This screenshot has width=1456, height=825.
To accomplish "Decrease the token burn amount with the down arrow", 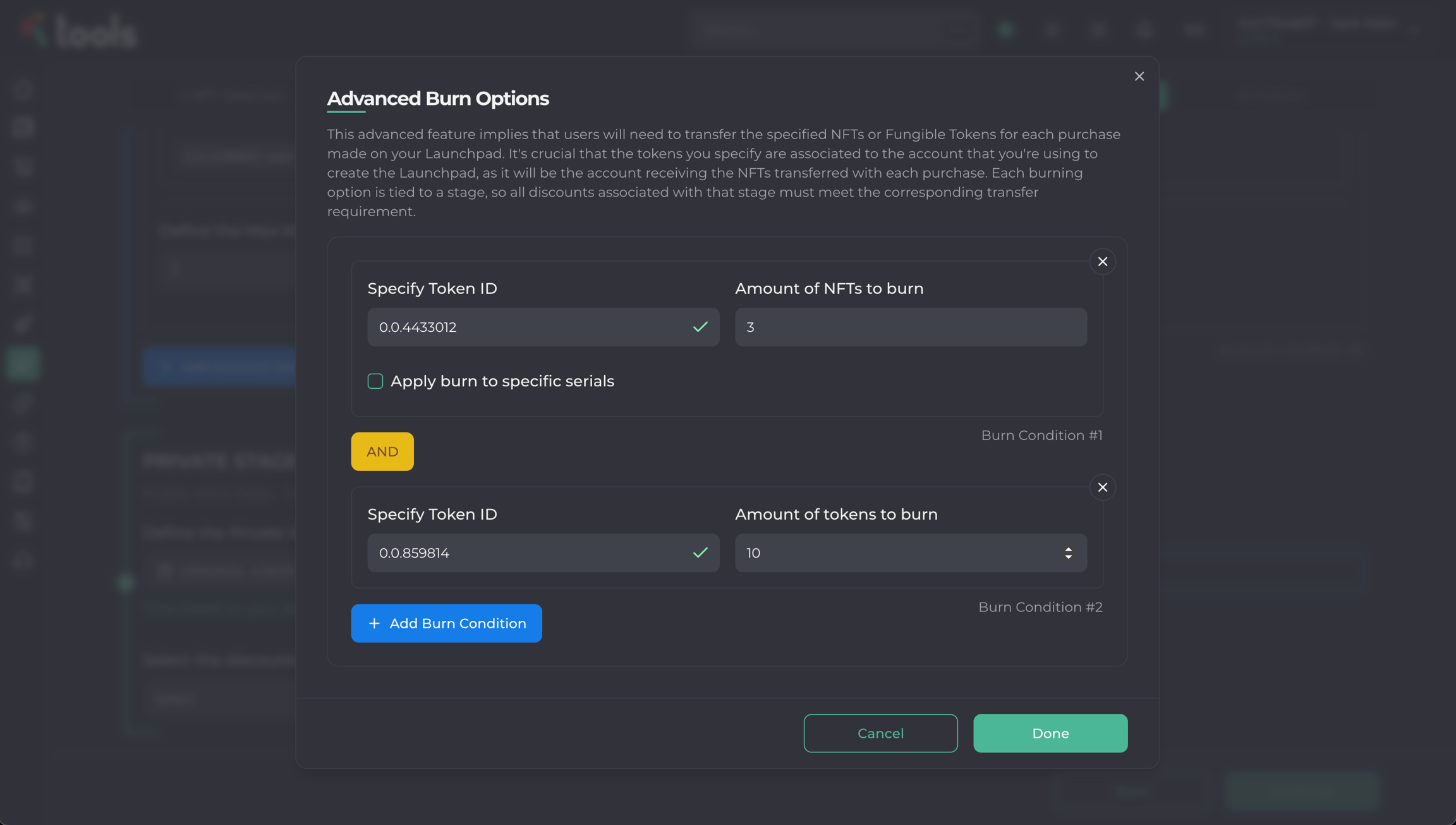I will [1068, 557].
